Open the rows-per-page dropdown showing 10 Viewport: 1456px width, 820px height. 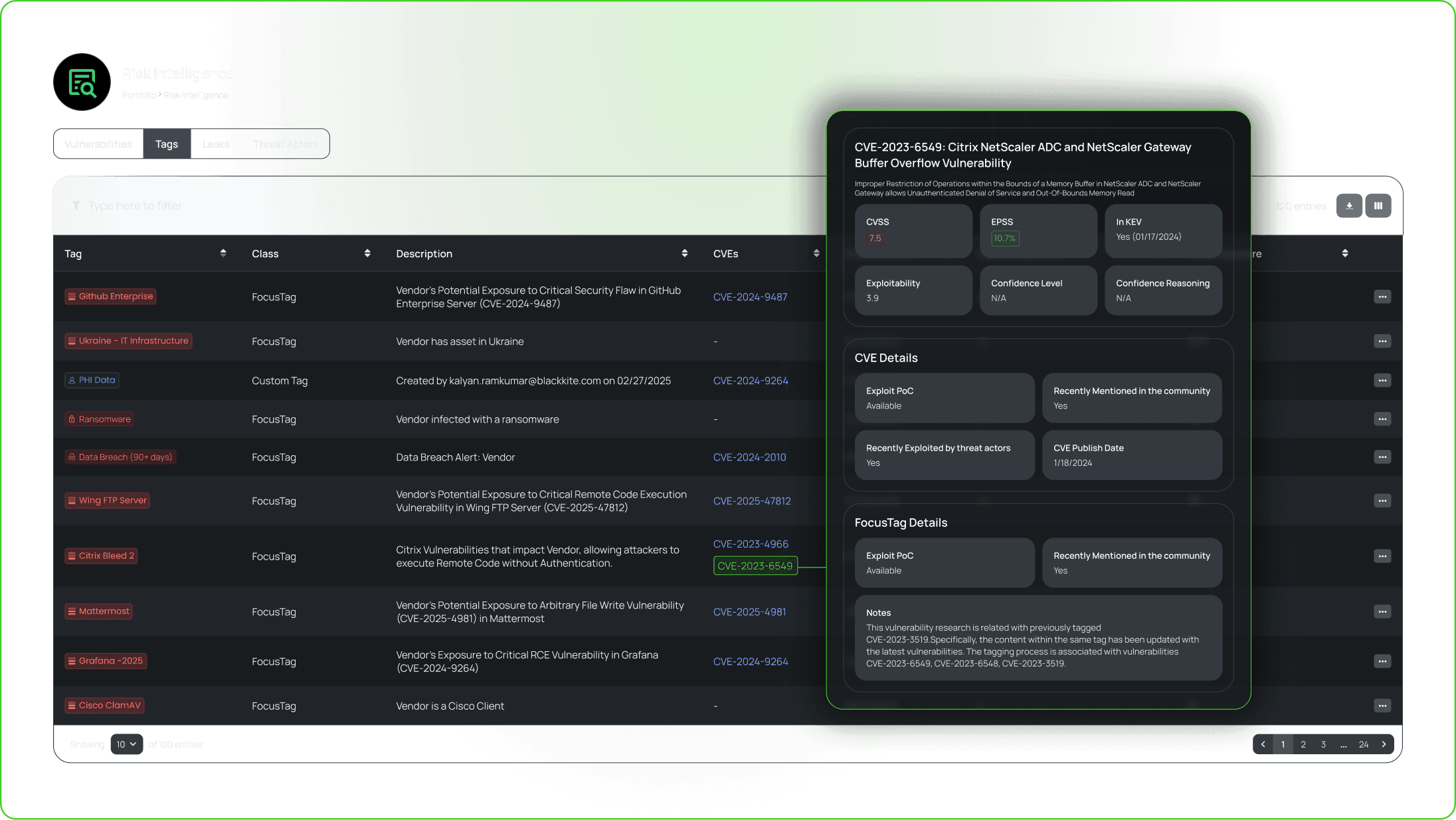point(126,744)
